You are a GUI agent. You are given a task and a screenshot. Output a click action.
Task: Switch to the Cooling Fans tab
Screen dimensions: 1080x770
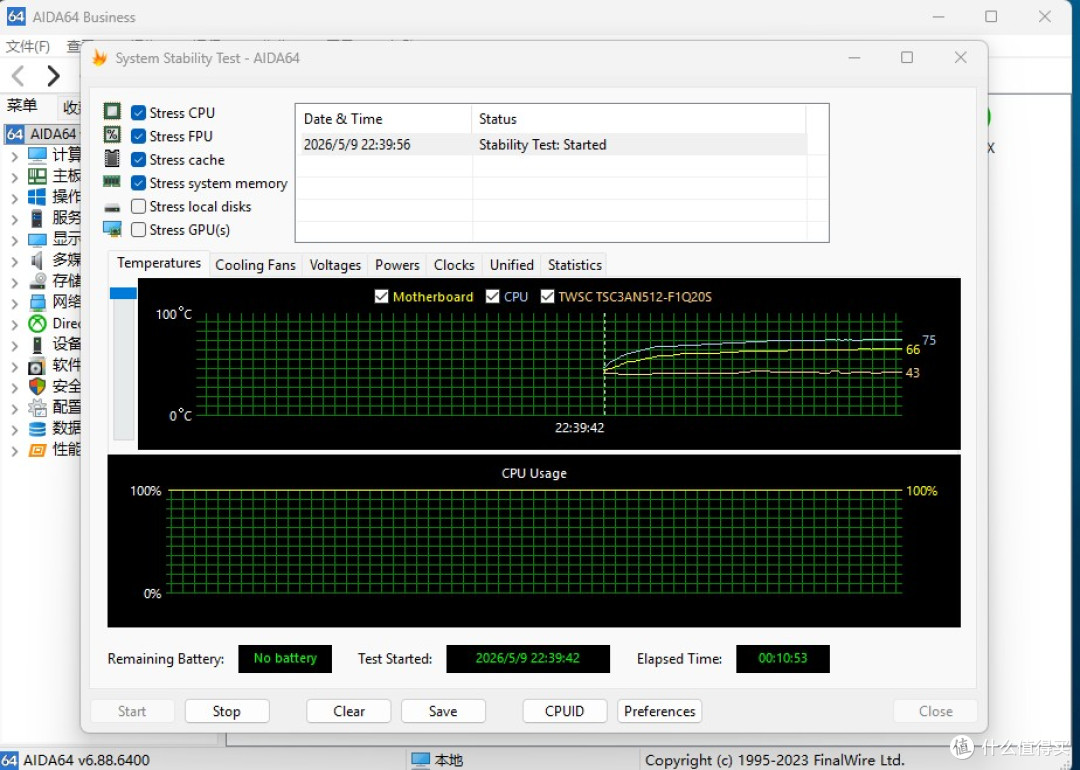click(255, 264)
